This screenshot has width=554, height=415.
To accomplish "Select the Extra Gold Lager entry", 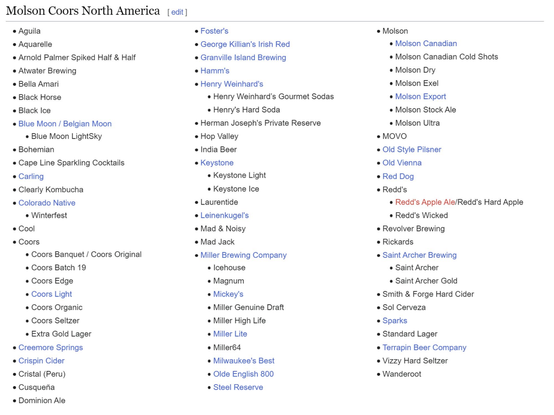I will pyautogui.click(x=61, y=334).
